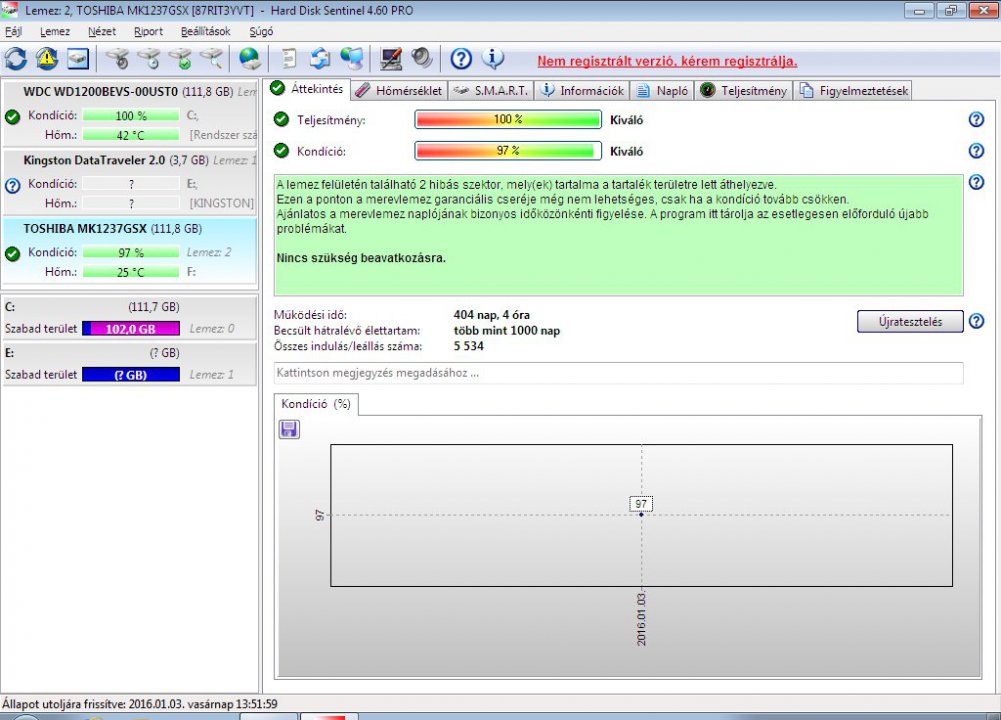Click the WDC 42 °C temperature bar

tap(131, 135)
